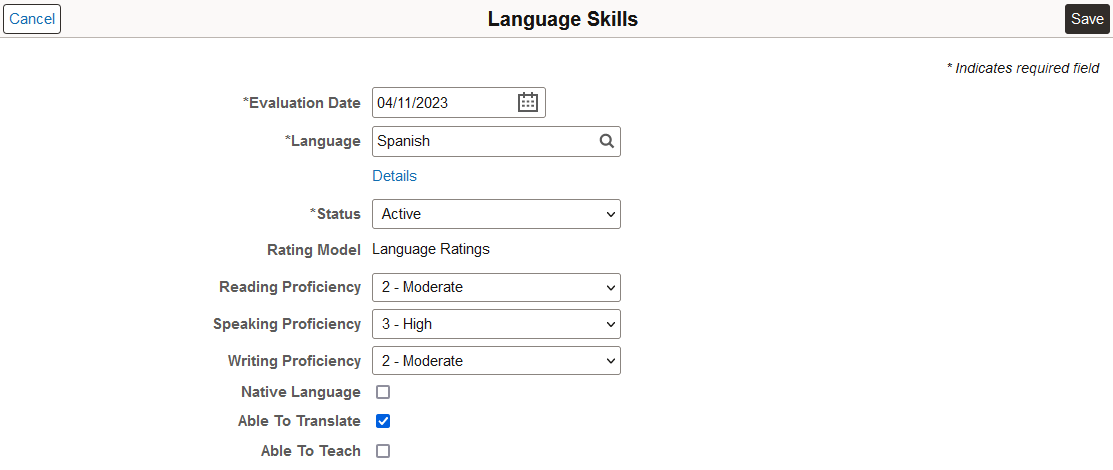This screenshot has height=470, width=1113.
Task: Click the Speaking Proficiency label
Action: [x=287, y=324]
